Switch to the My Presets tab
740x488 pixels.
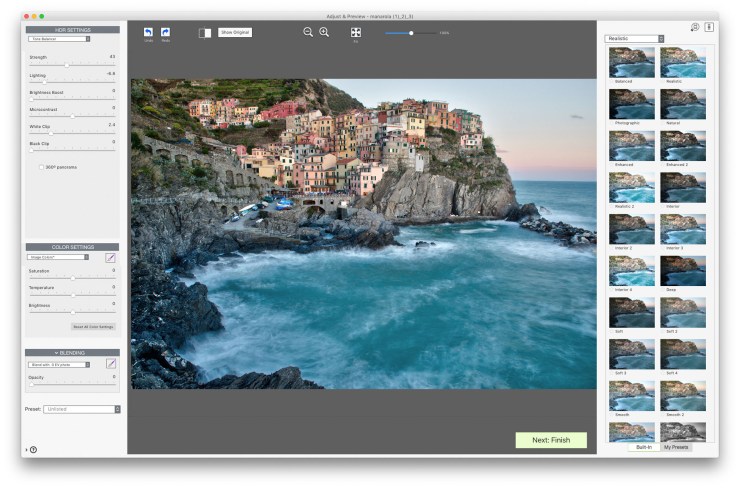tap(676, 447)
